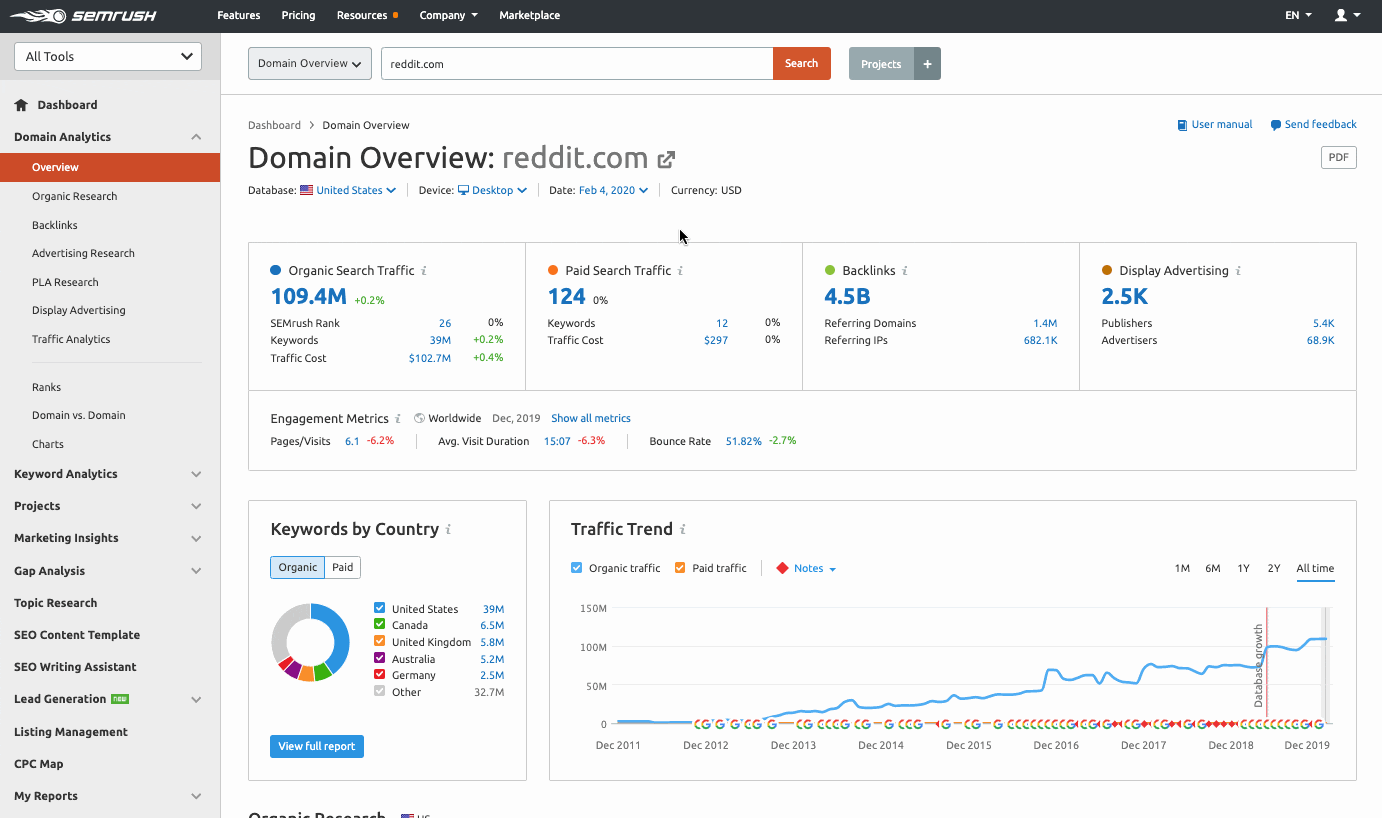Select Dashboard with the home icon

(x=56, y=104)
